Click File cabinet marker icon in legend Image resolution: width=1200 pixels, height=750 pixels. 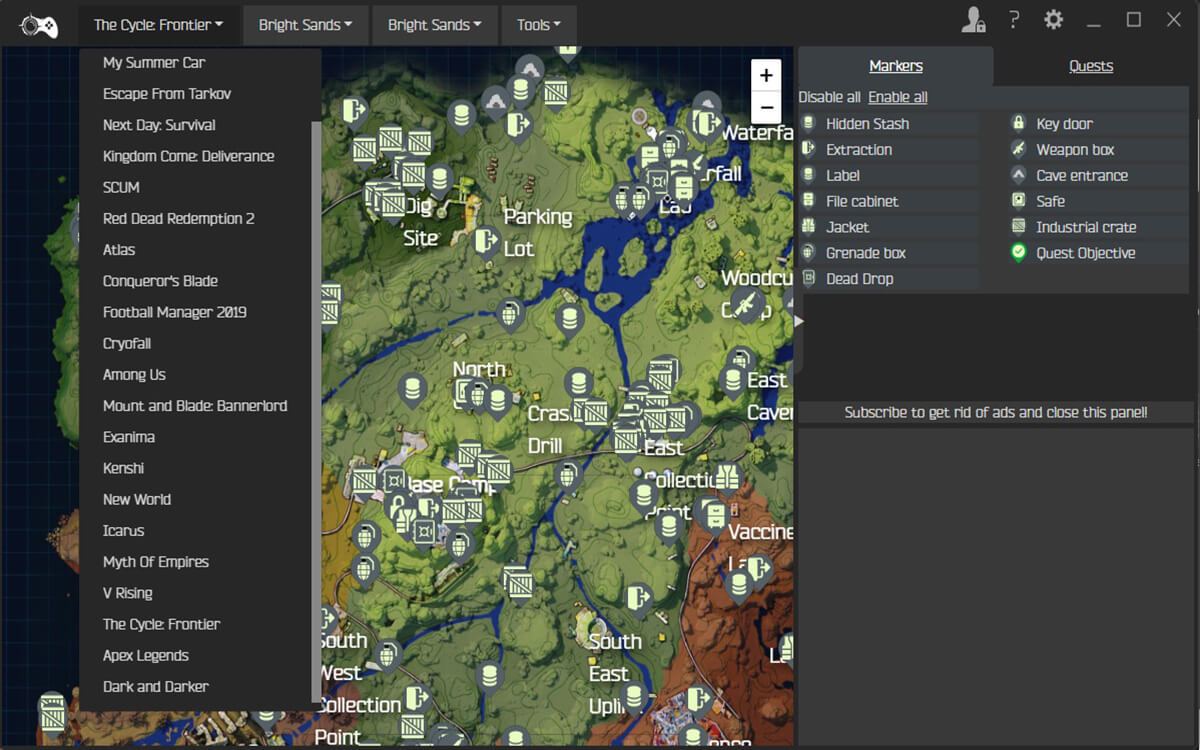tap(809, 202)
